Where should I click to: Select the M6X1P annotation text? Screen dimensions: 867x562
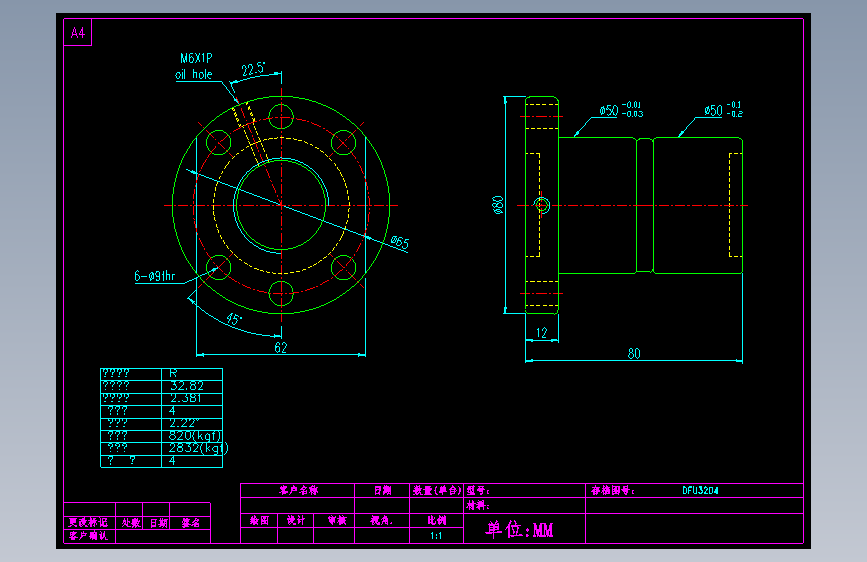pos(196,58)
